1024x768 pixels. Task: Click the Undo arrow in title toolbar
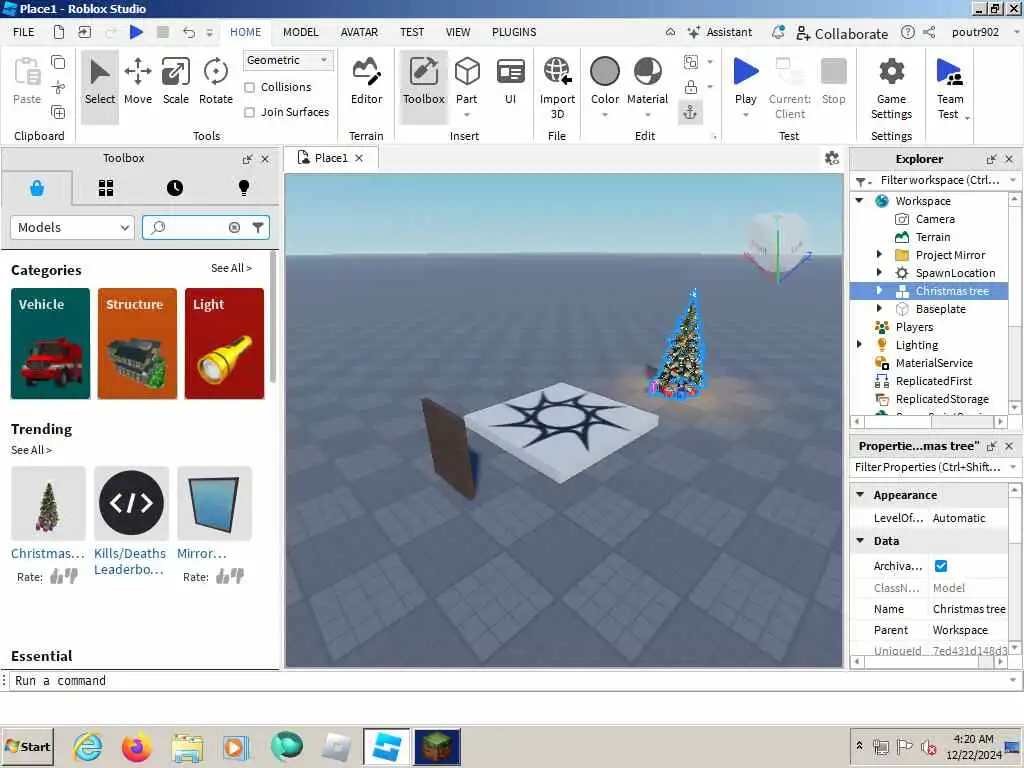click(188, 32)
